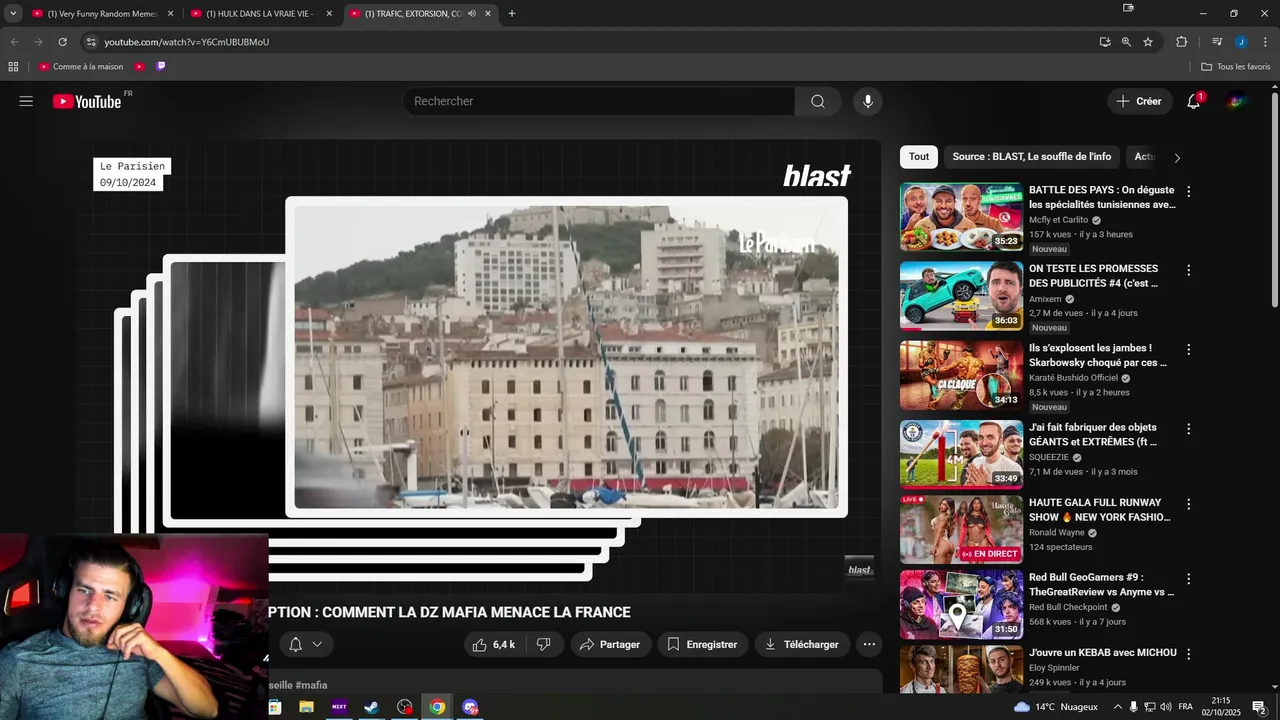Select the TRAFIC, EXTORSION tab

[420, 14]
